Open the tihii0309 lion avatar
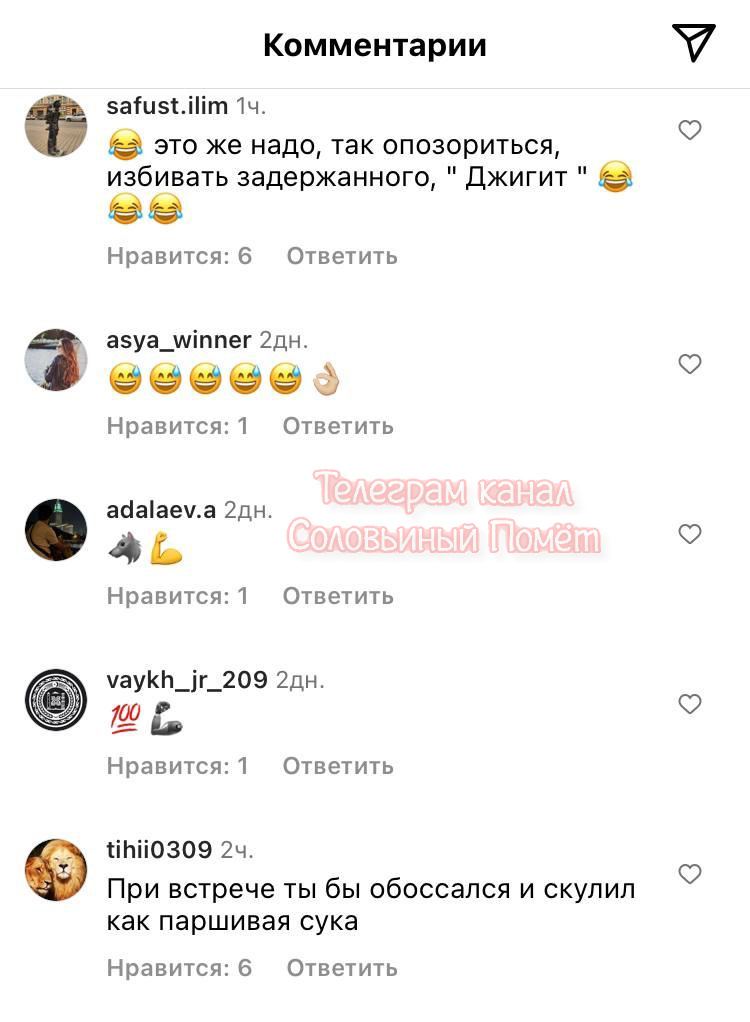The height and width of the screenshot is (1022, 750). click(56, 869)
